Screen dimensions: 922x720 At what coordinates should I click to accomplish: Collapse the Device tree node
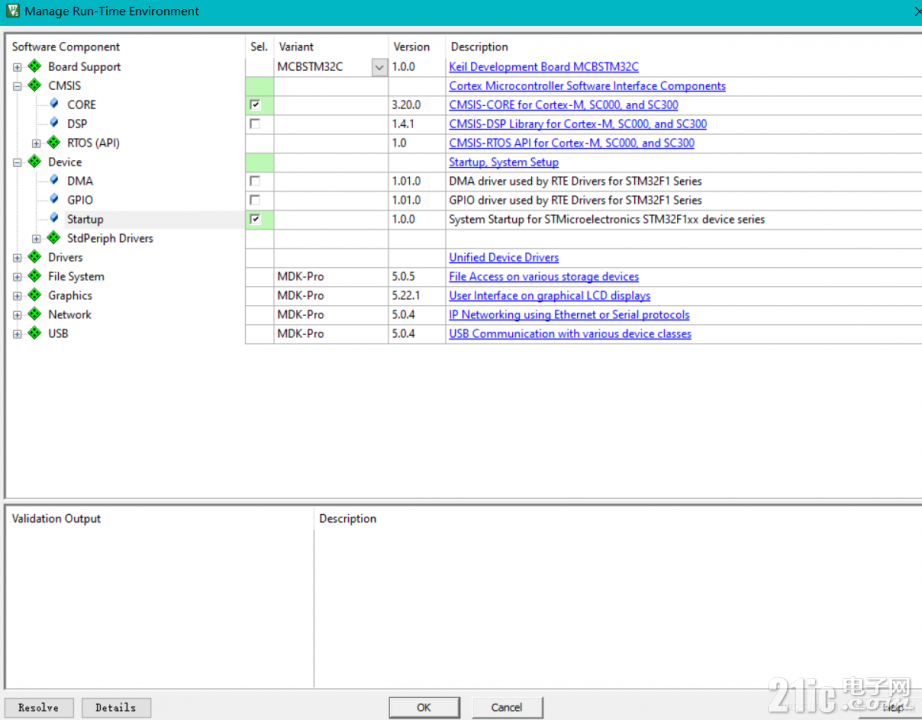tap(17, 162)
